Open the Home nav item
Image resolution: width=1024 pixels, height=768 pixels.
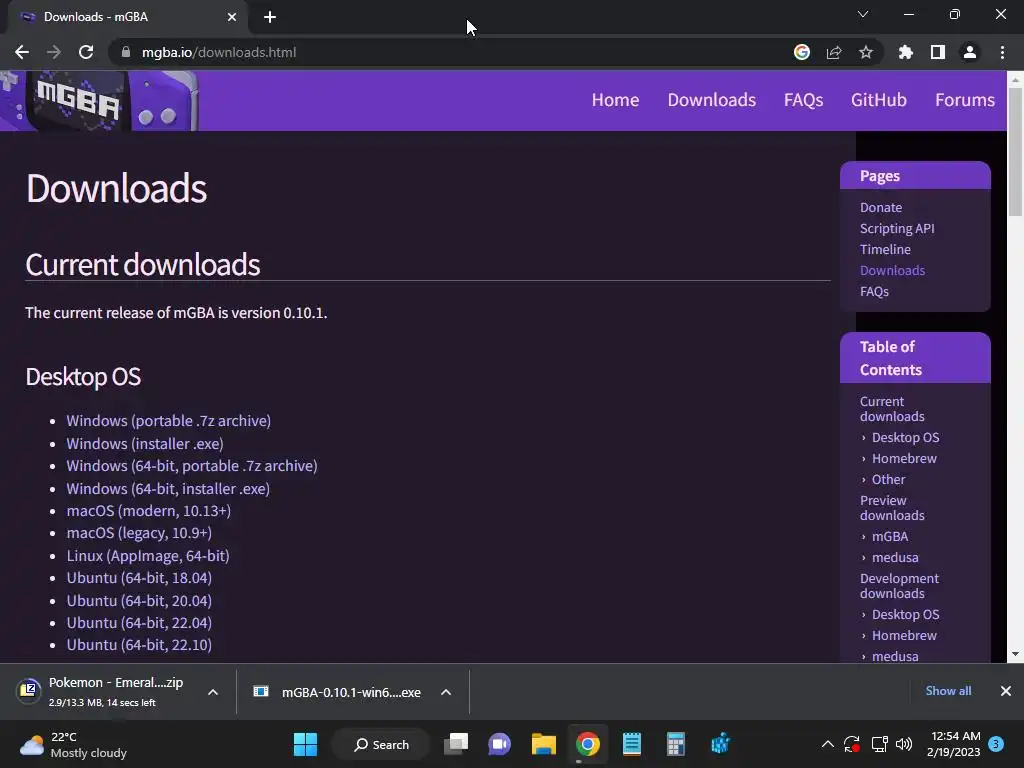coord(615,100)
